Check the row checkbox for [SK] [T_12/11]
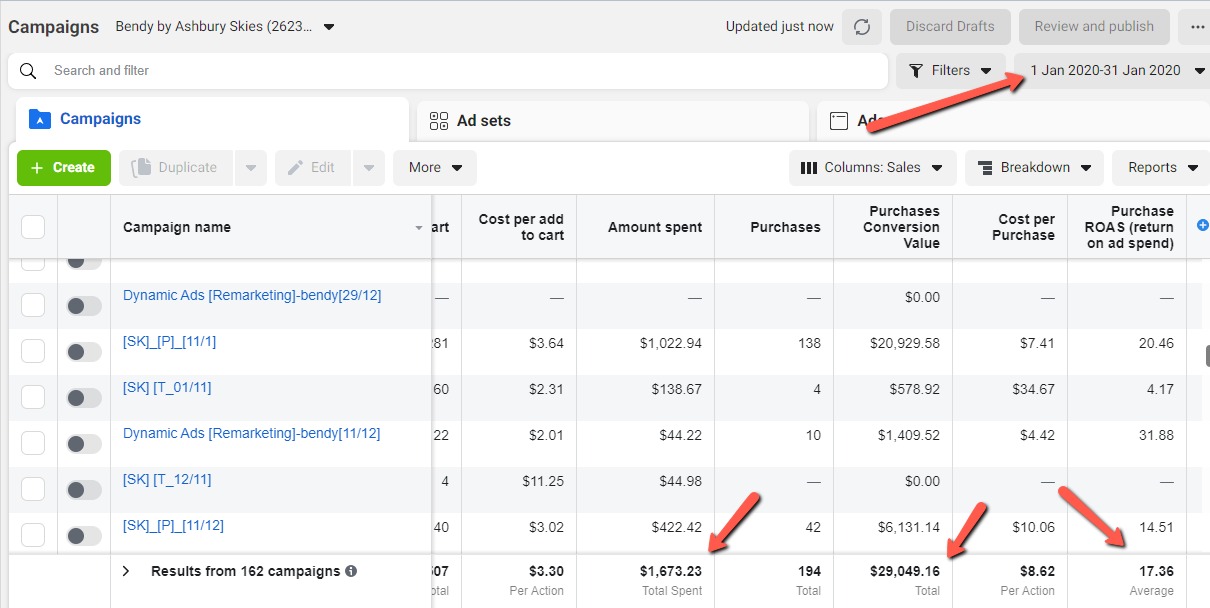The image size is (1210, 608). (33, 488)
